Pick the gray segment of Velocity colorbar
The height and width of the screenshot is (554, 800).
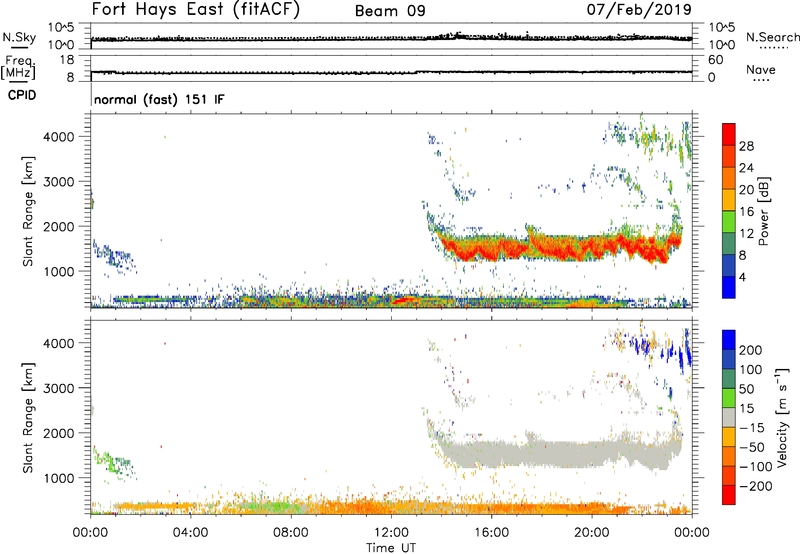729,418
